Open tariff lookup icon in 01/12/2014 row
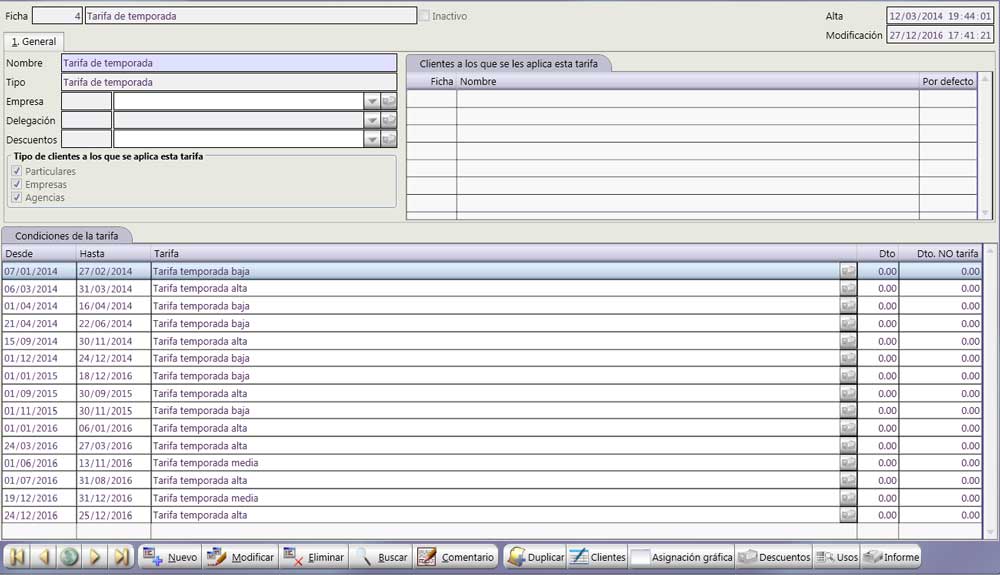1000x575 pixels. click(x=848, y=358)
